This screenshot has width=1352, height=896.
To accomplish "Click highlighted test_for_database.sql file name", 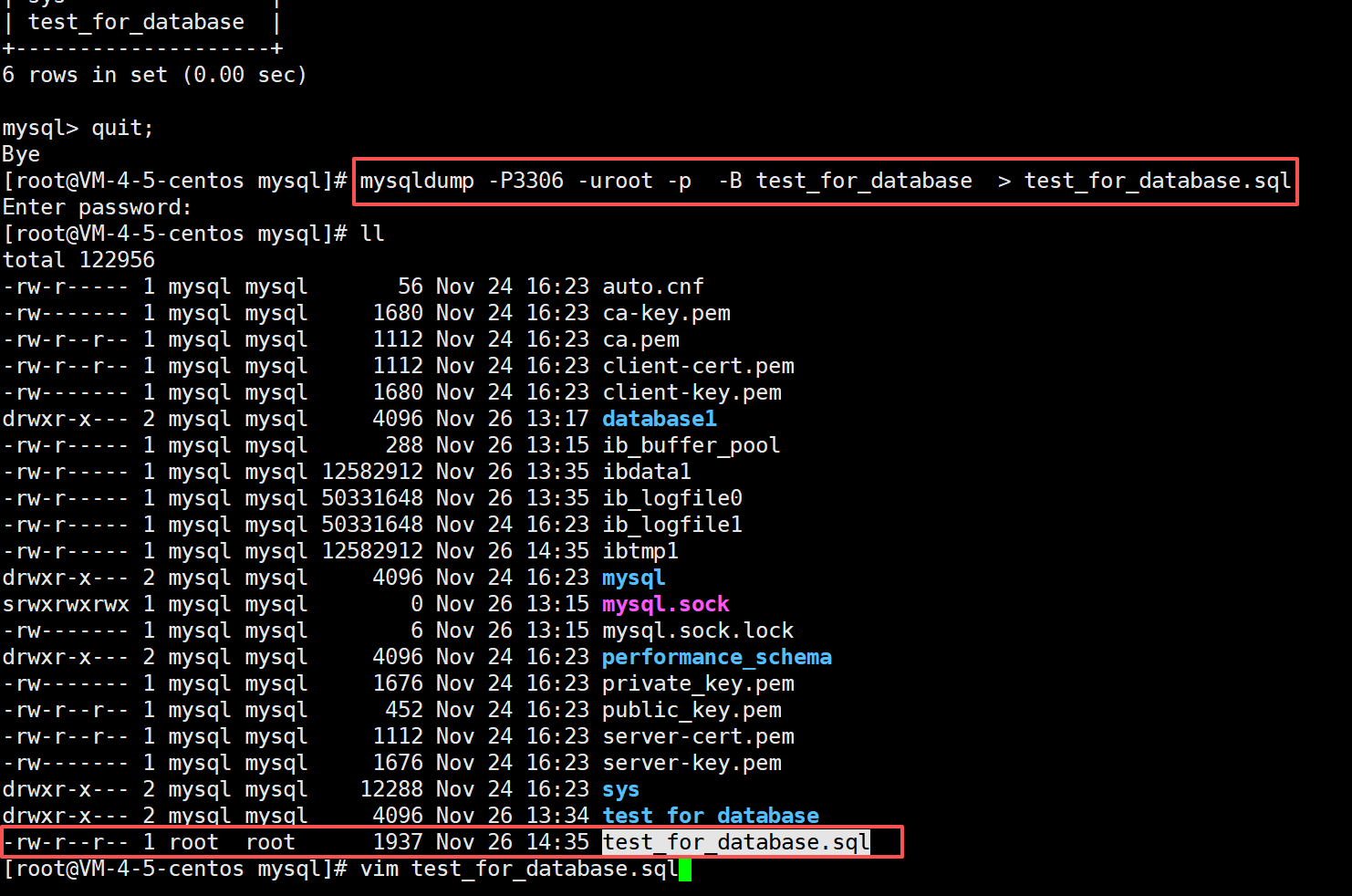I will click(736, 842).
